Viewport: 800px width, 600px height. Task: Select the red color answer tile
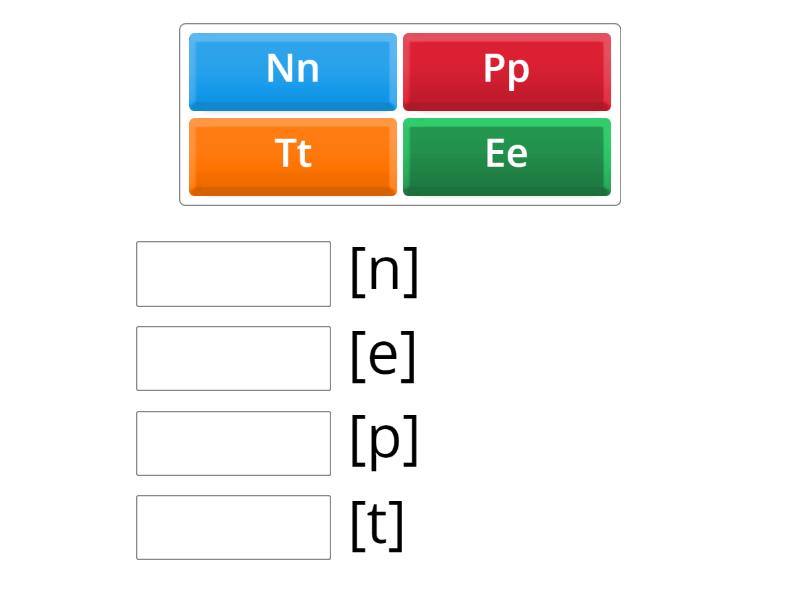506,71
